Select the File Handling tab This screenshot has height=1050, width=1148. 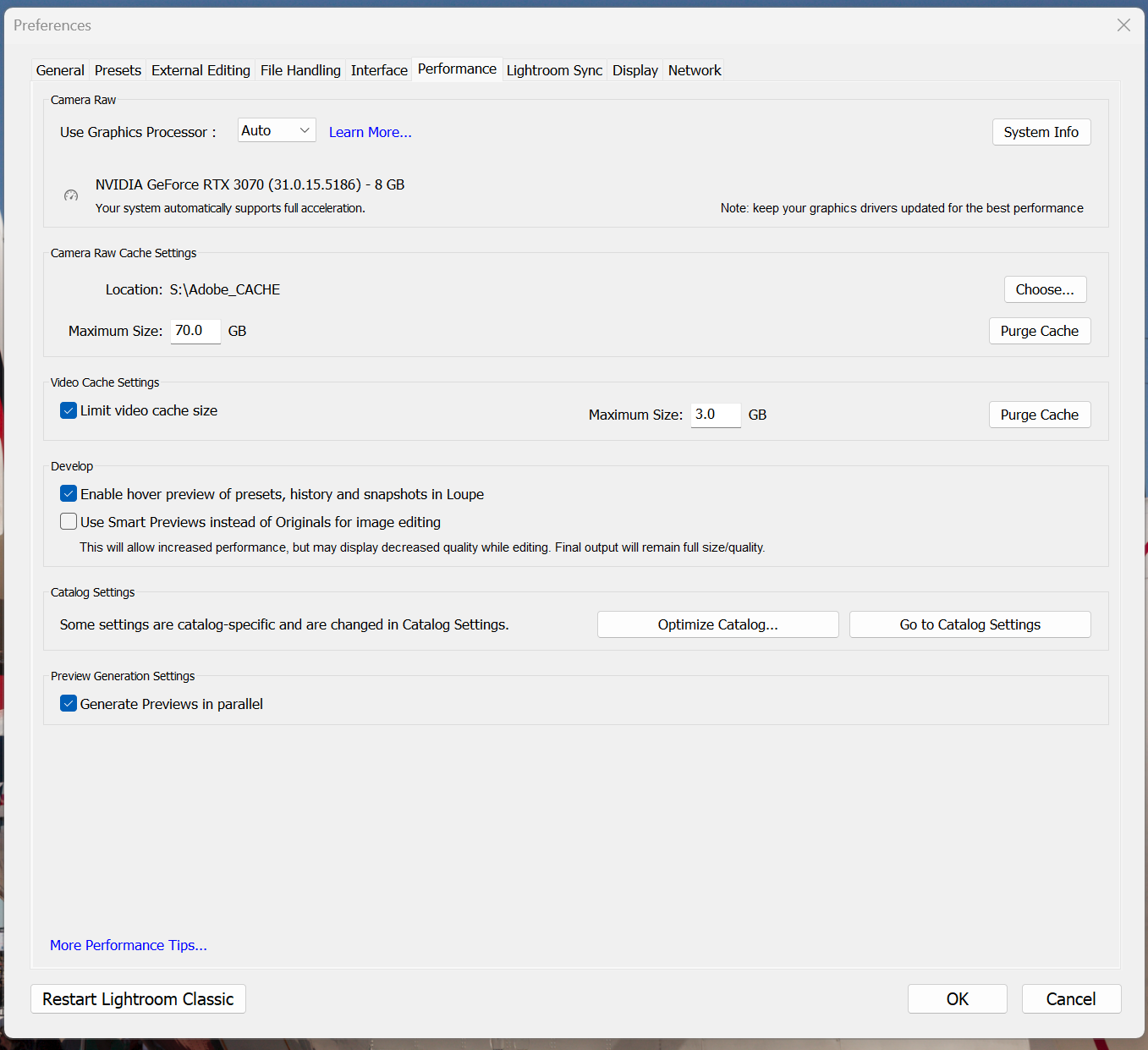(300, 70)
